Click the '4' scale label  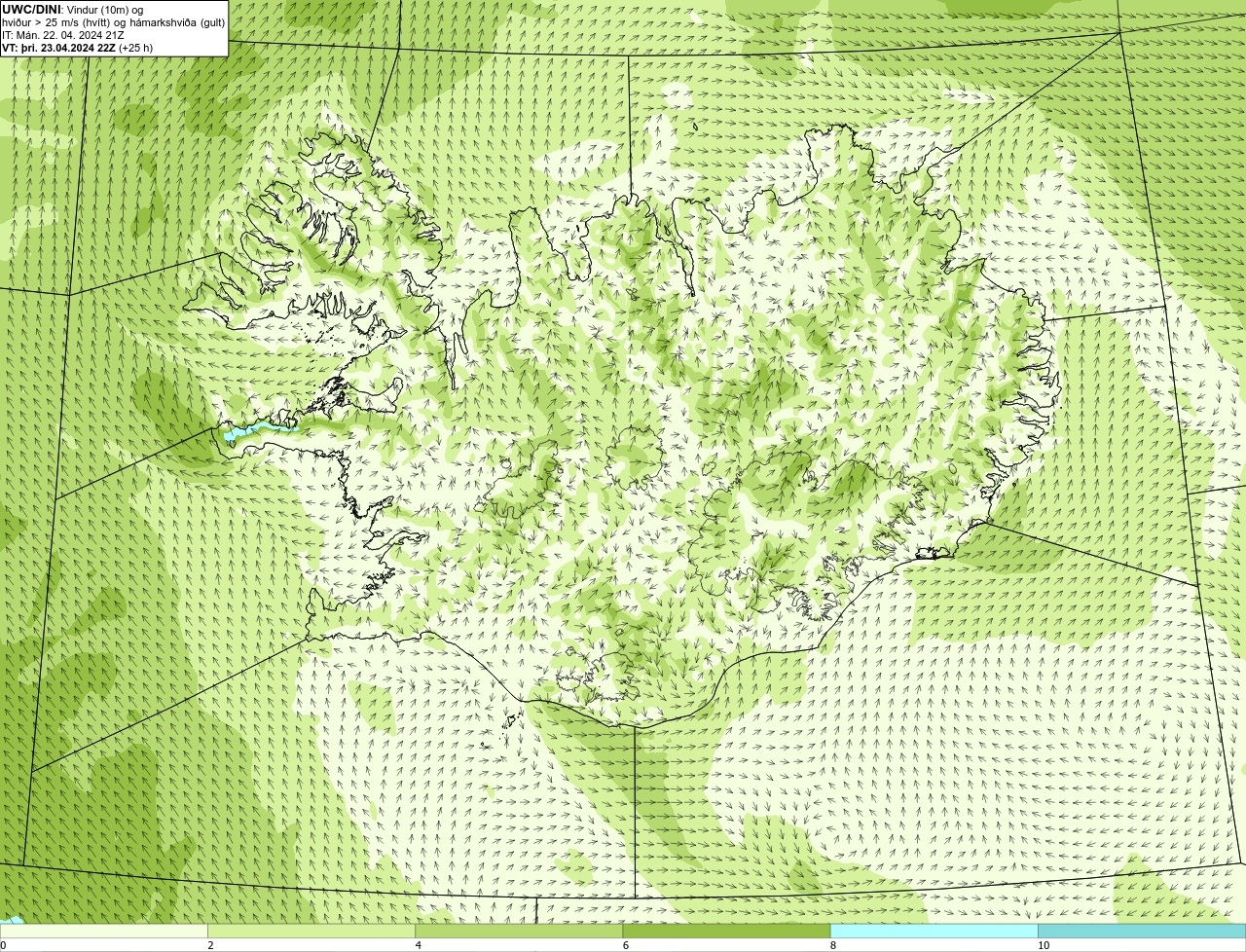[419, 945]
